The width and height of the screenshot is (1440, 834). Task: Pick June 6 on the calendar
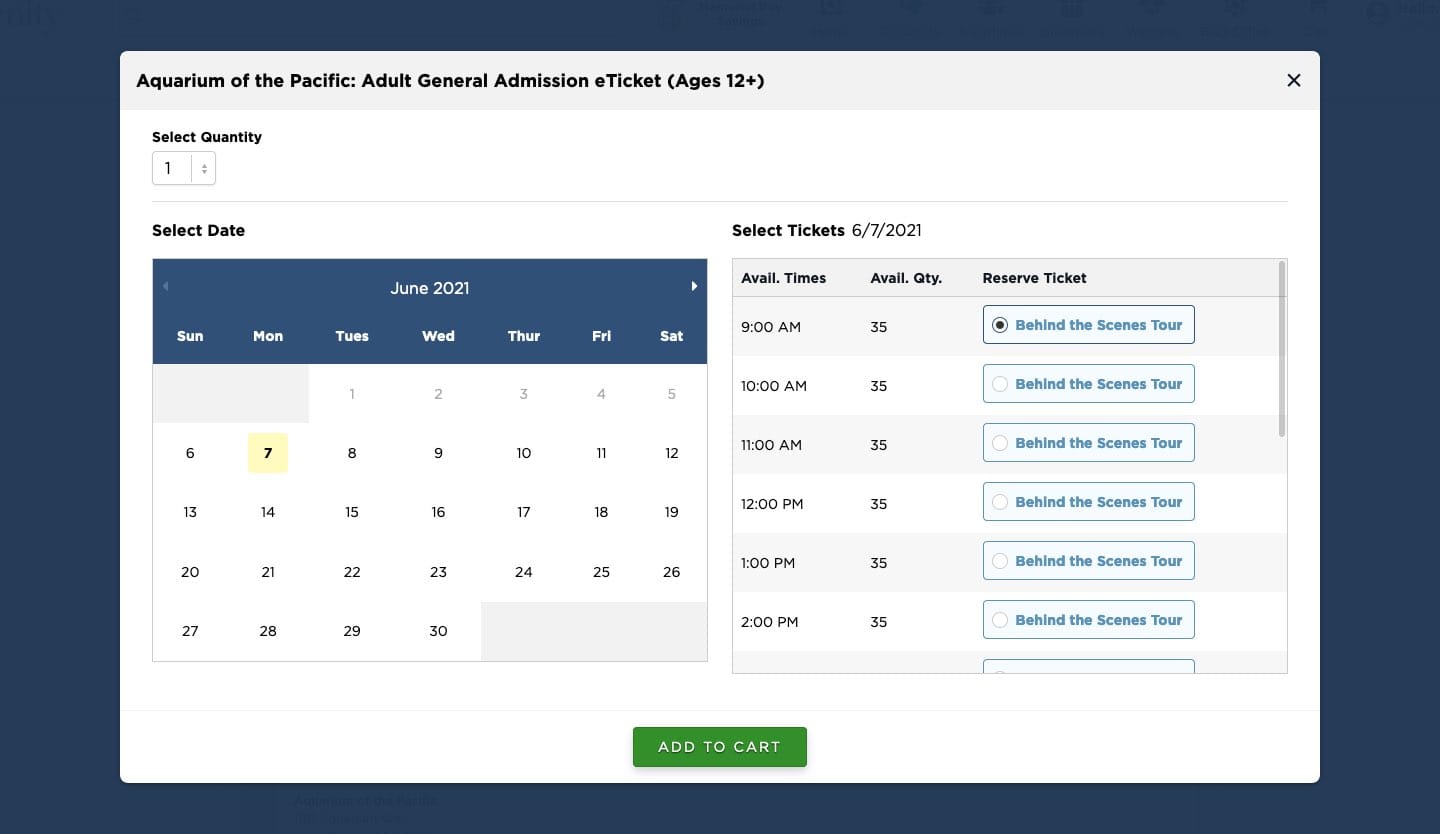click(x=190, y=453)
